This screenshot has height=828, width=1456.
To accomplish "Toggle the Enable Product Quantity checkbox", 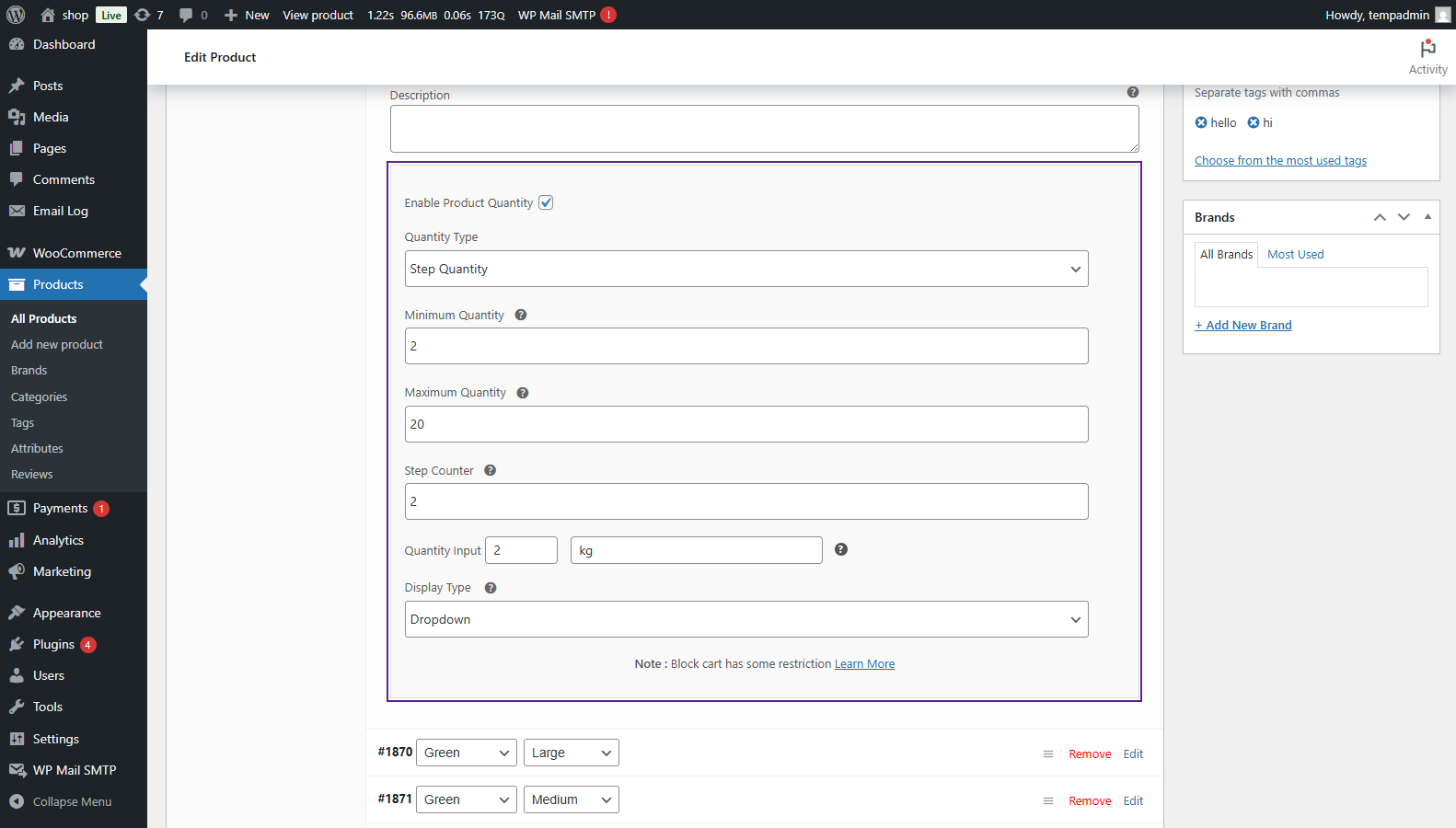I will 546,202.
